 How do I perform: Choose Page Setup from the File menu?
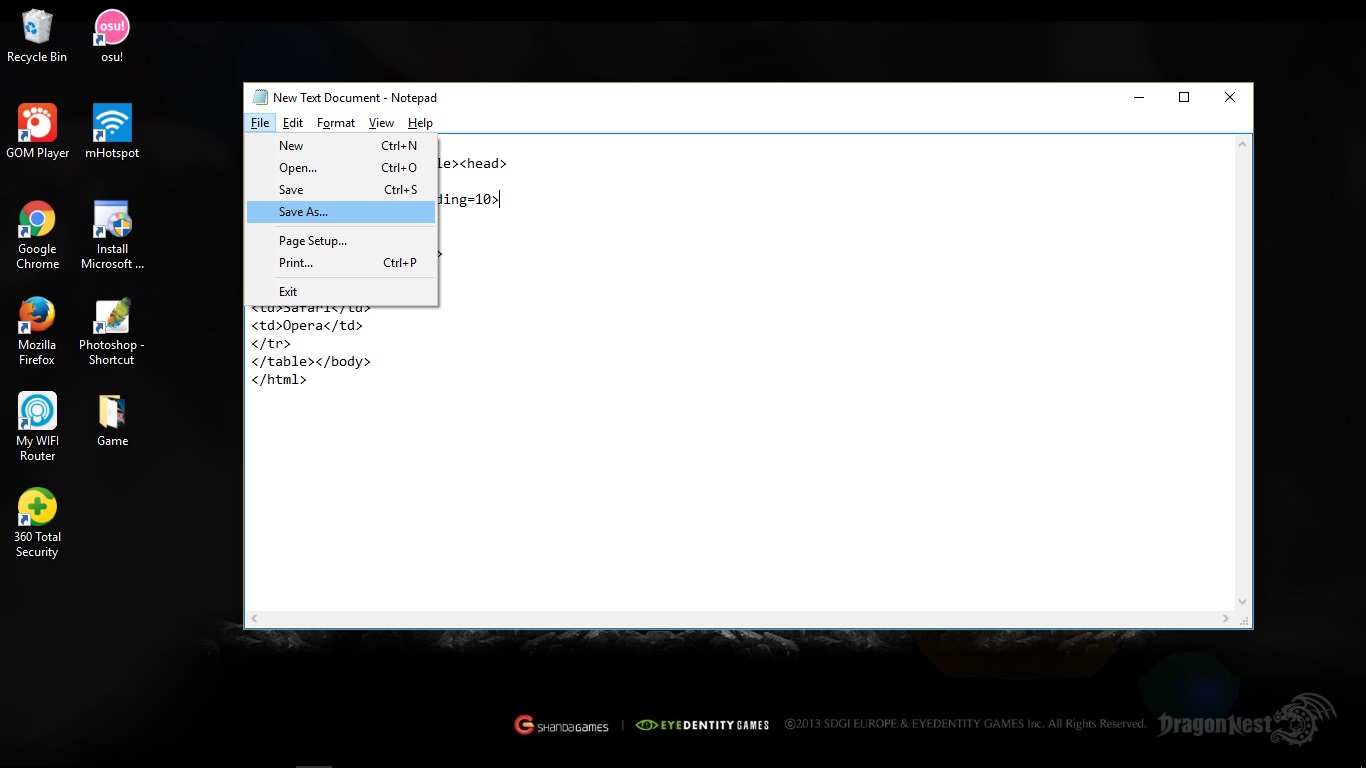click(312, 240)
